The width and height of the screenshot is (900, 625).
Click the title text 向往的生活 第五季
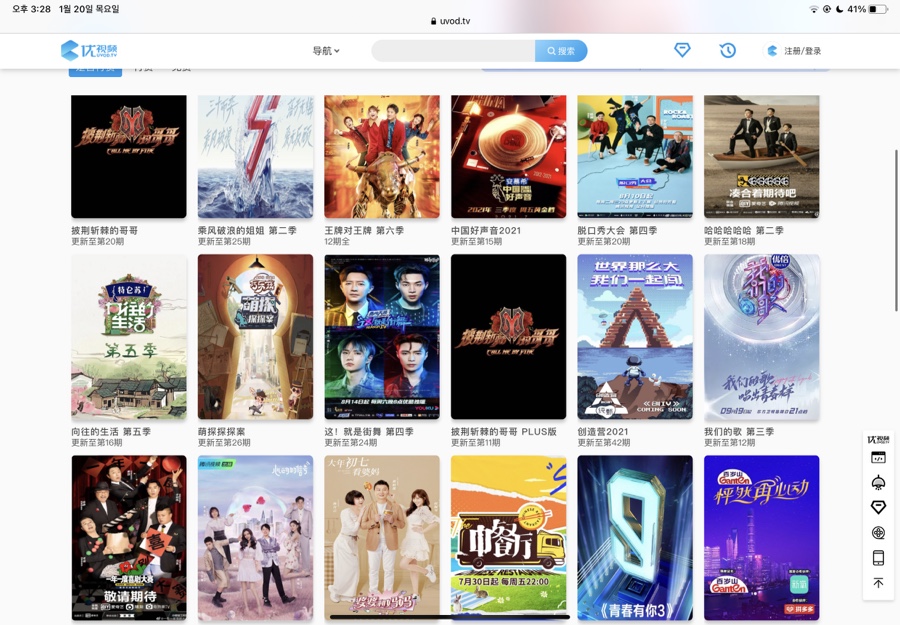coord(111,432)
